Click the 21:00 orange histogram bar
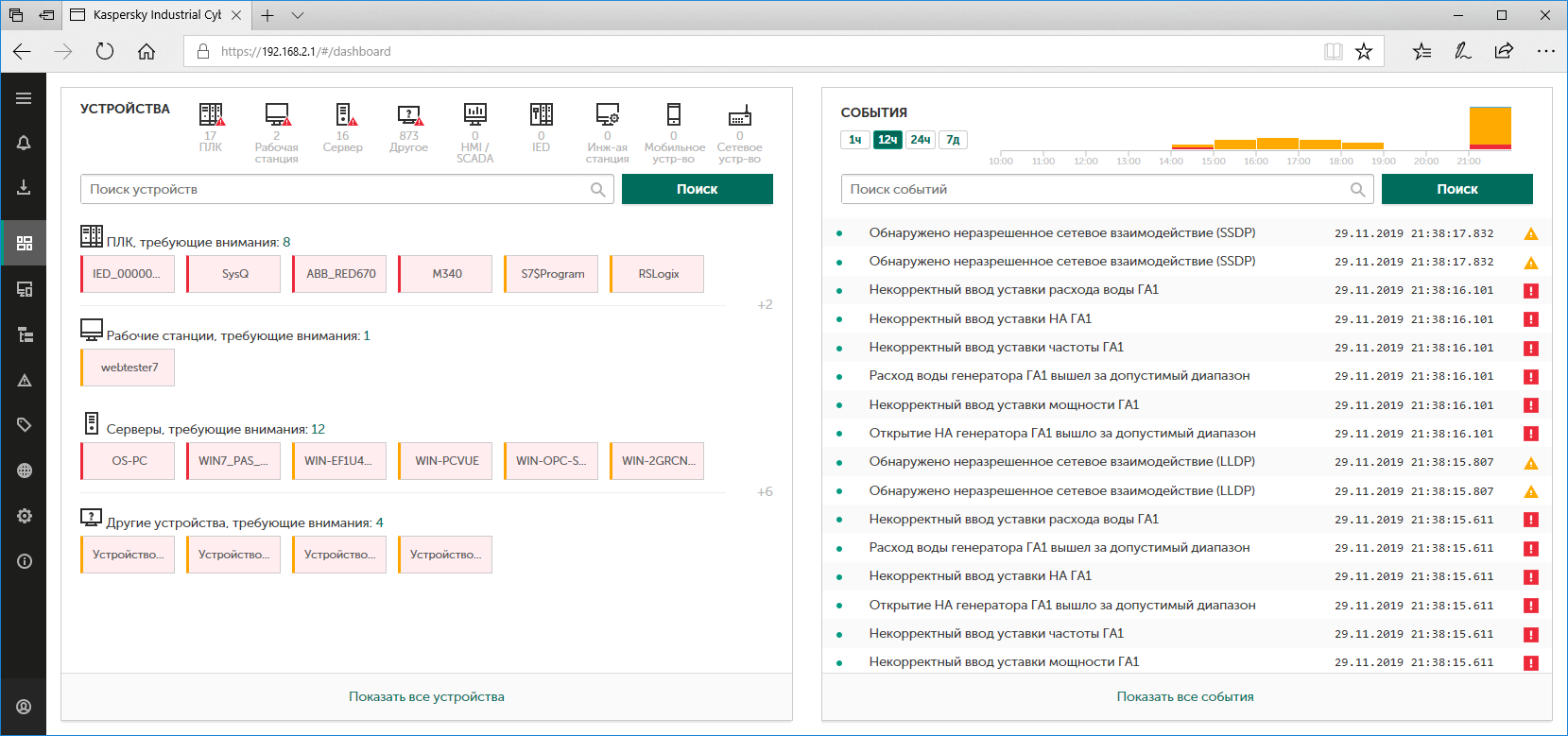 1490,127
